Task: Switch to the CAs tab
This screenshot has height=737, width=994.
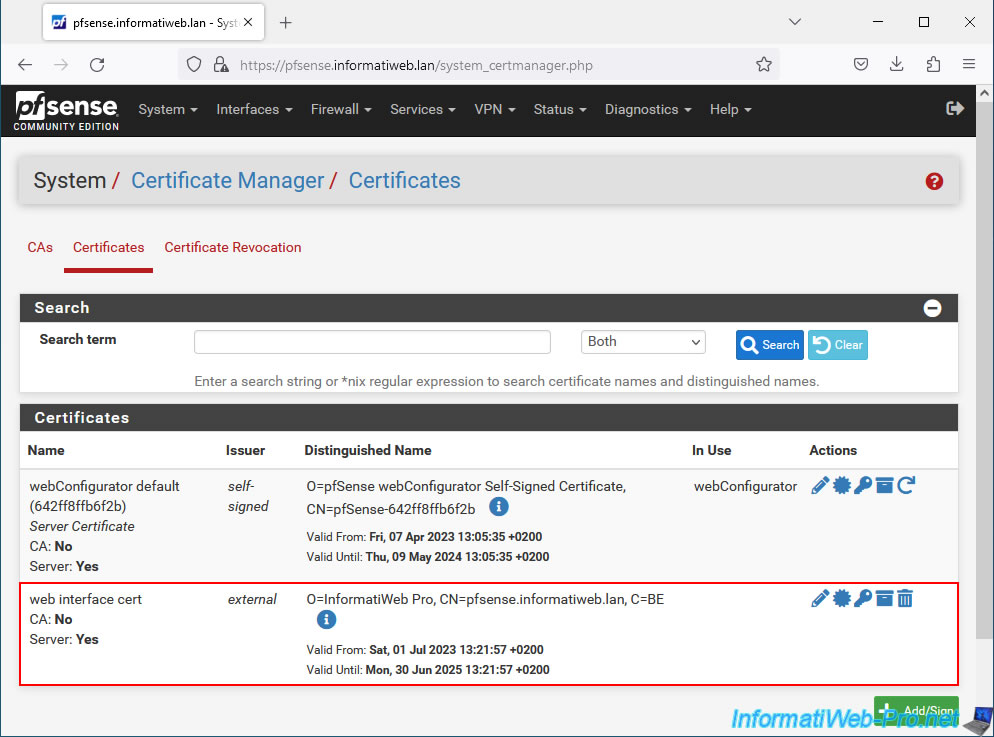Action: click(x=40, y=247)
